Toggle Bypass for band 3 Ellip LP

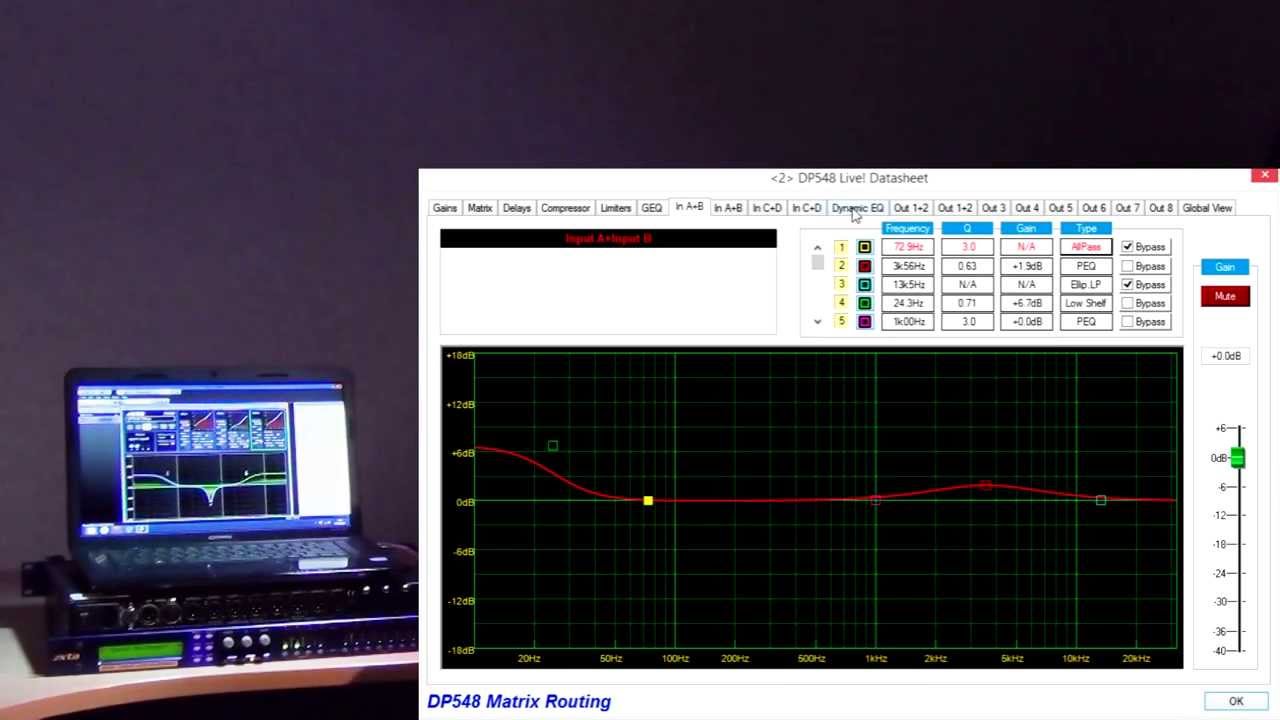pos(1128,285)
